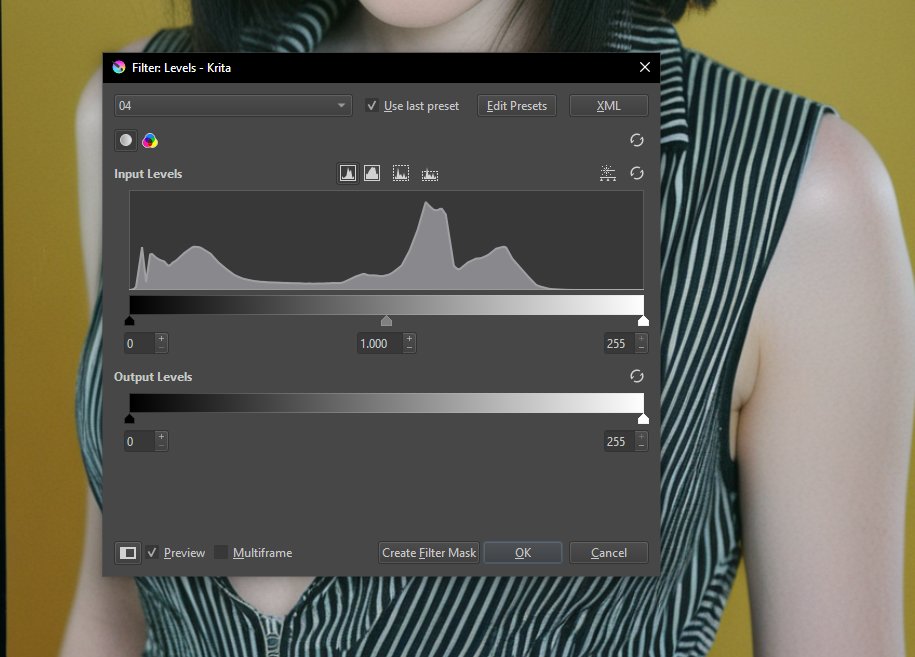
Task: Reset all levels with top reset icon
Action: [x=637, y=140]
